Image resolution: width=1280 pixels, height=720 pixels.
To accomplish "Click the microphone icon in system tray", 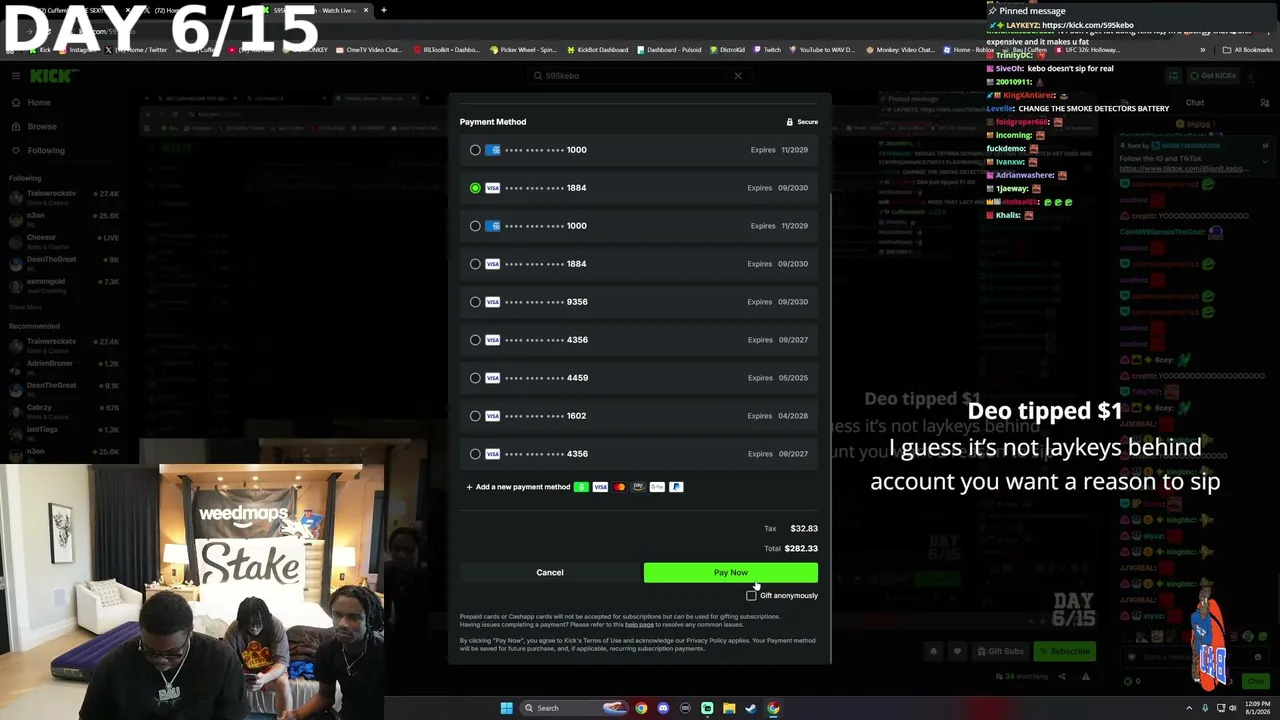I will point(1205,708).
